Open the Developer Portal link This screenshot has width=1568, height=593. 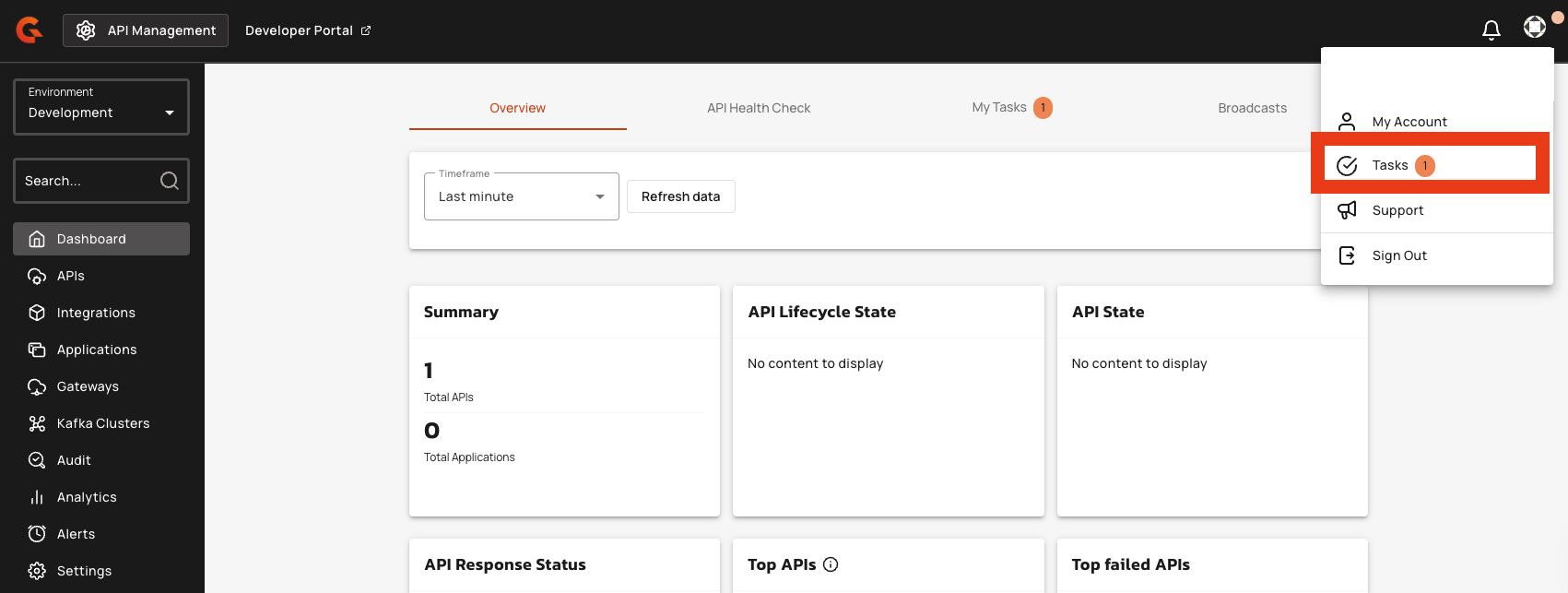[307, 30]
